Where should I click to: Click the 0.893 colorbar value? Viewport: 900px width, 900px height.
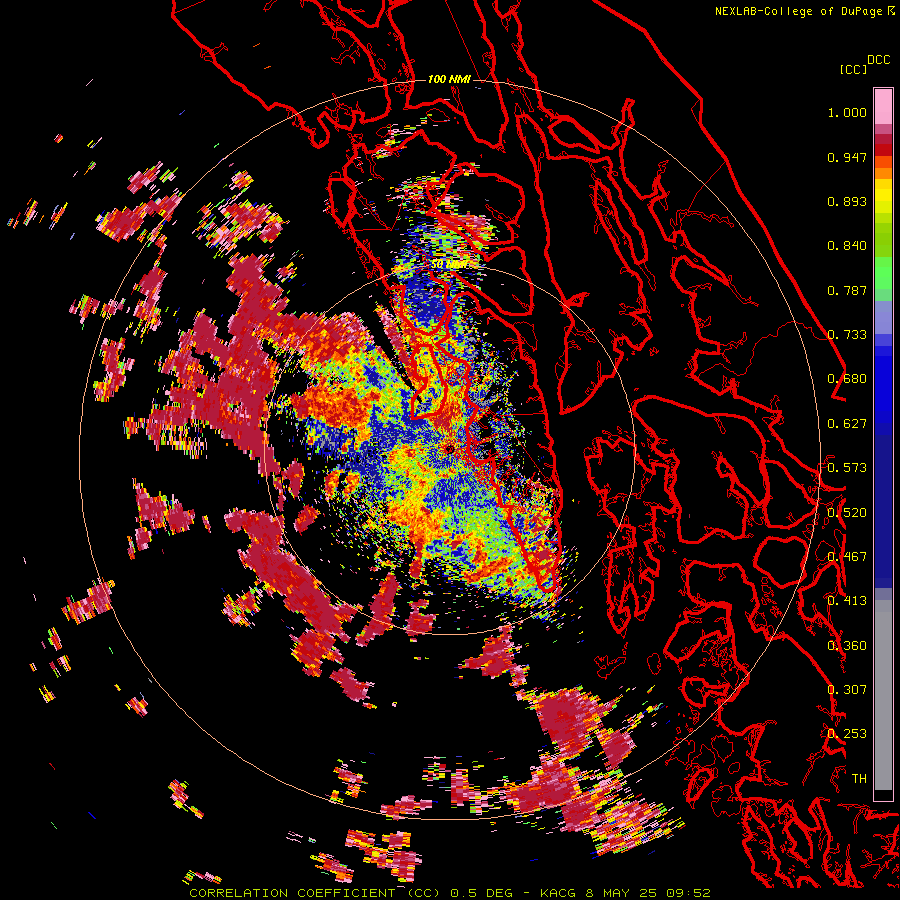[847, 201]
